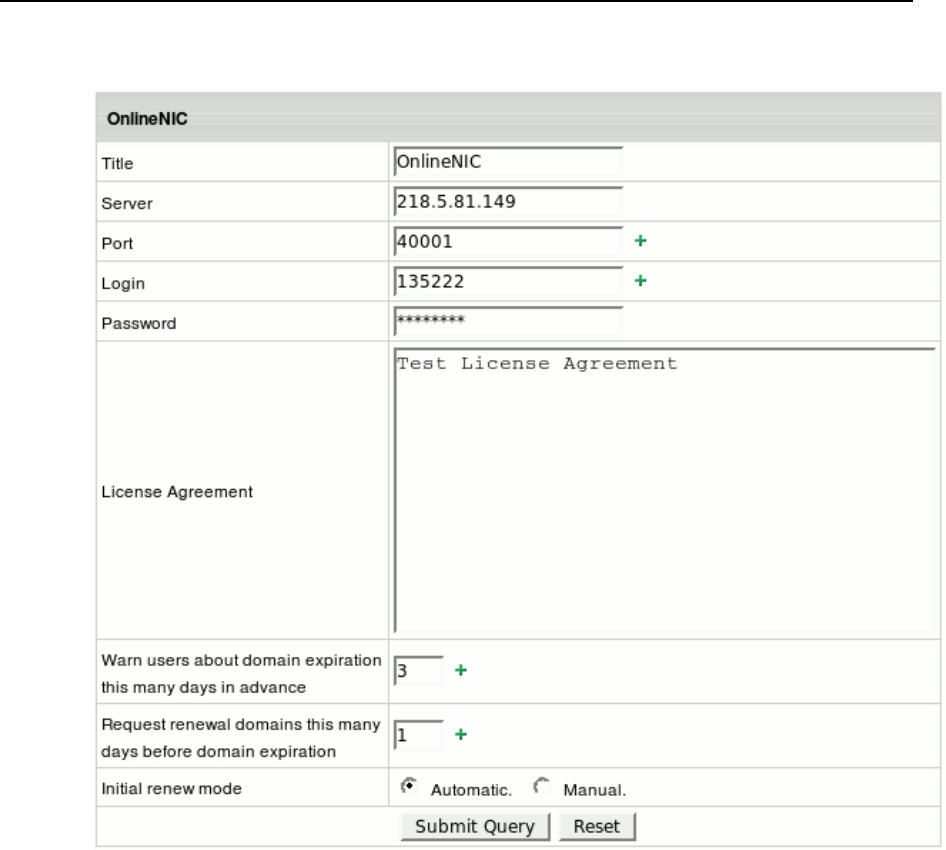Viewport: 946px width, 850px height.
Task: Click the 'Title' row label
Action: (x=117, y=163)
